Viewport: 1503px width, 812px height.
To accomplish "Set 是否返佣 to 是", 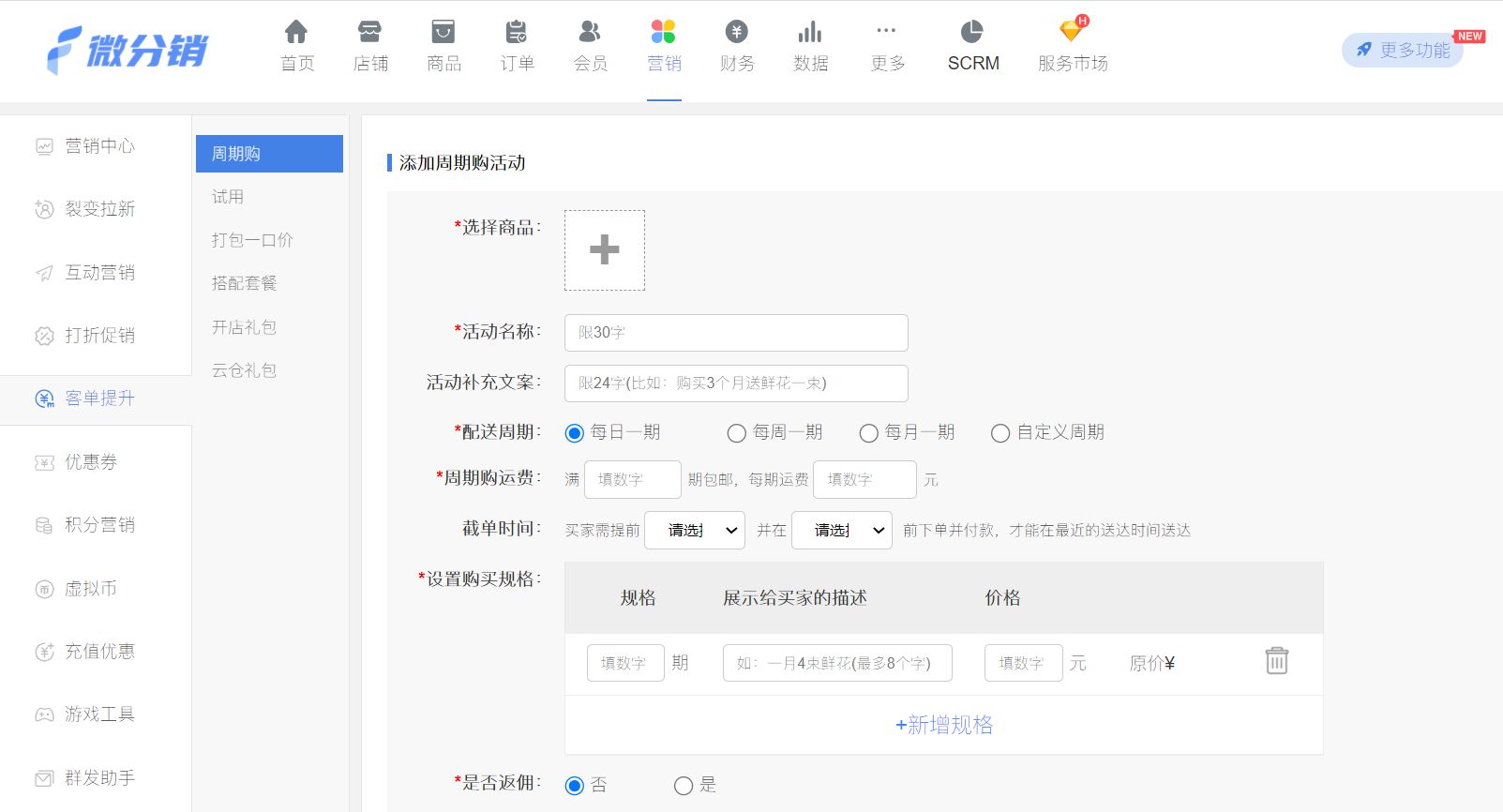I will coord(684,786).
